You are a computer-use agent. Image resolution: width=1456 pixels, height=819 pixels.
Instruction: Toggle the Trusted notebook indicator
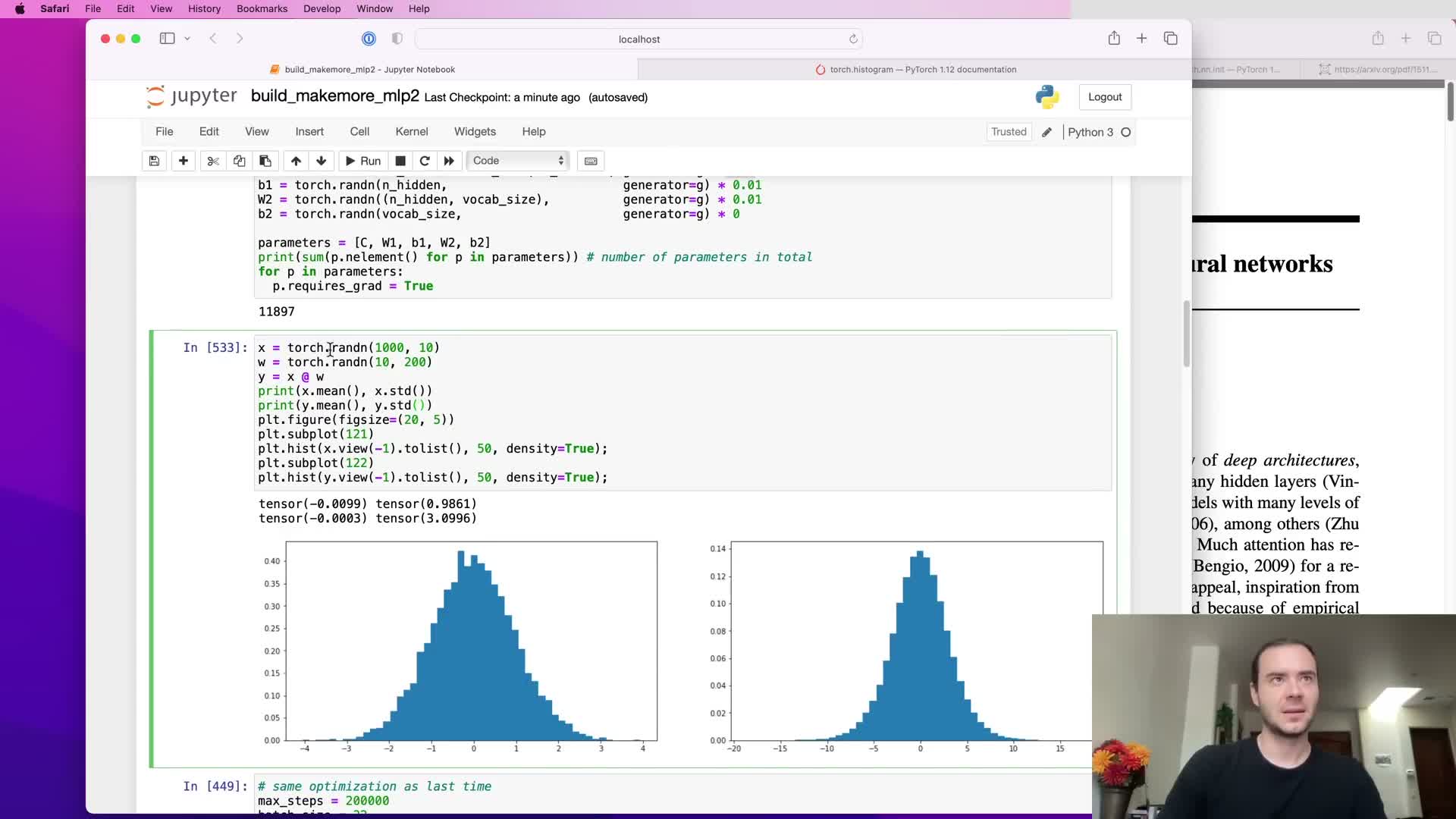pyautogui.click(x=1009, y=132)
